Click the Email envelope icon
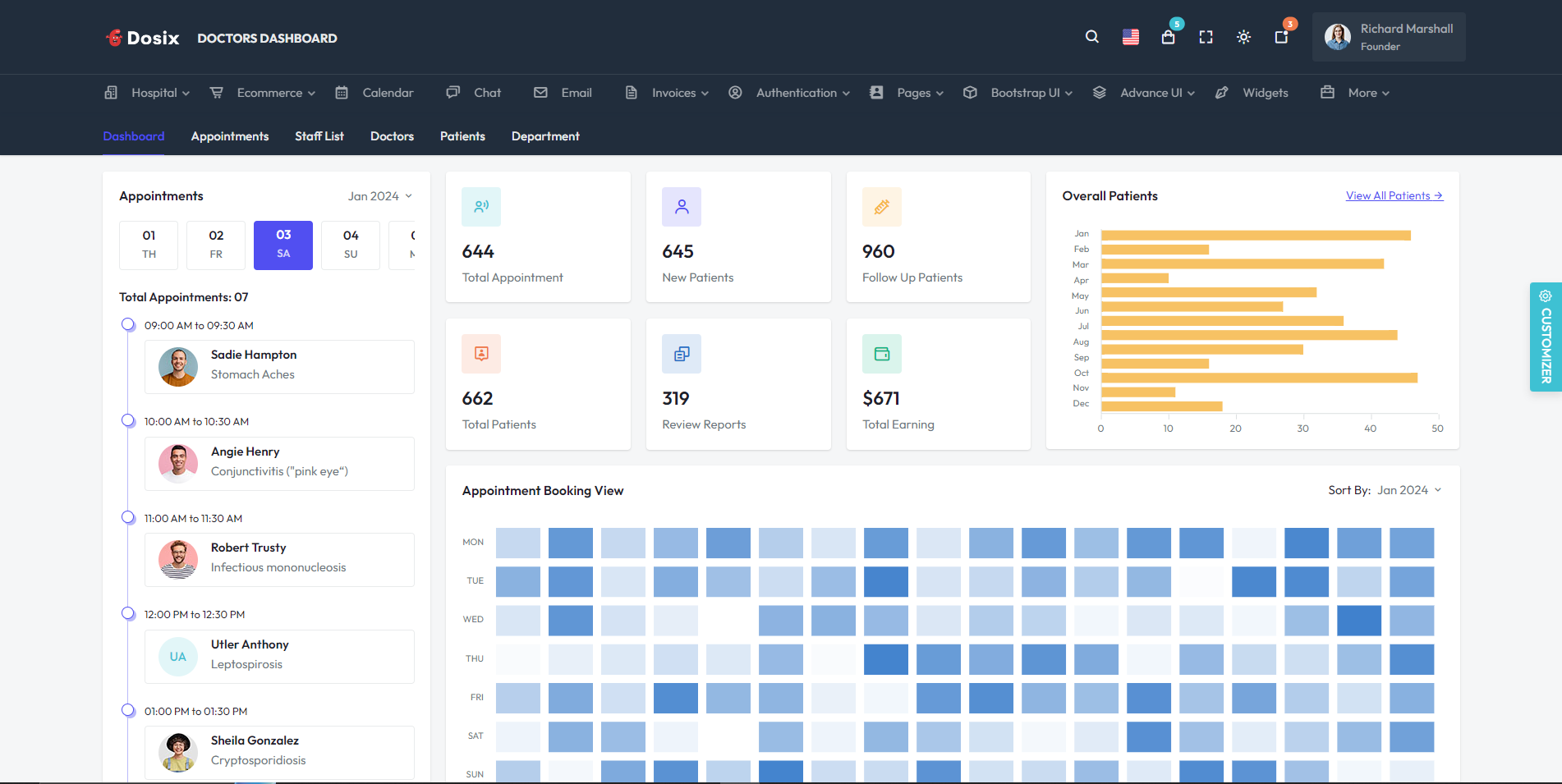Image resolution: width=1562 pixels, height=784 pixels. [540, 93]
